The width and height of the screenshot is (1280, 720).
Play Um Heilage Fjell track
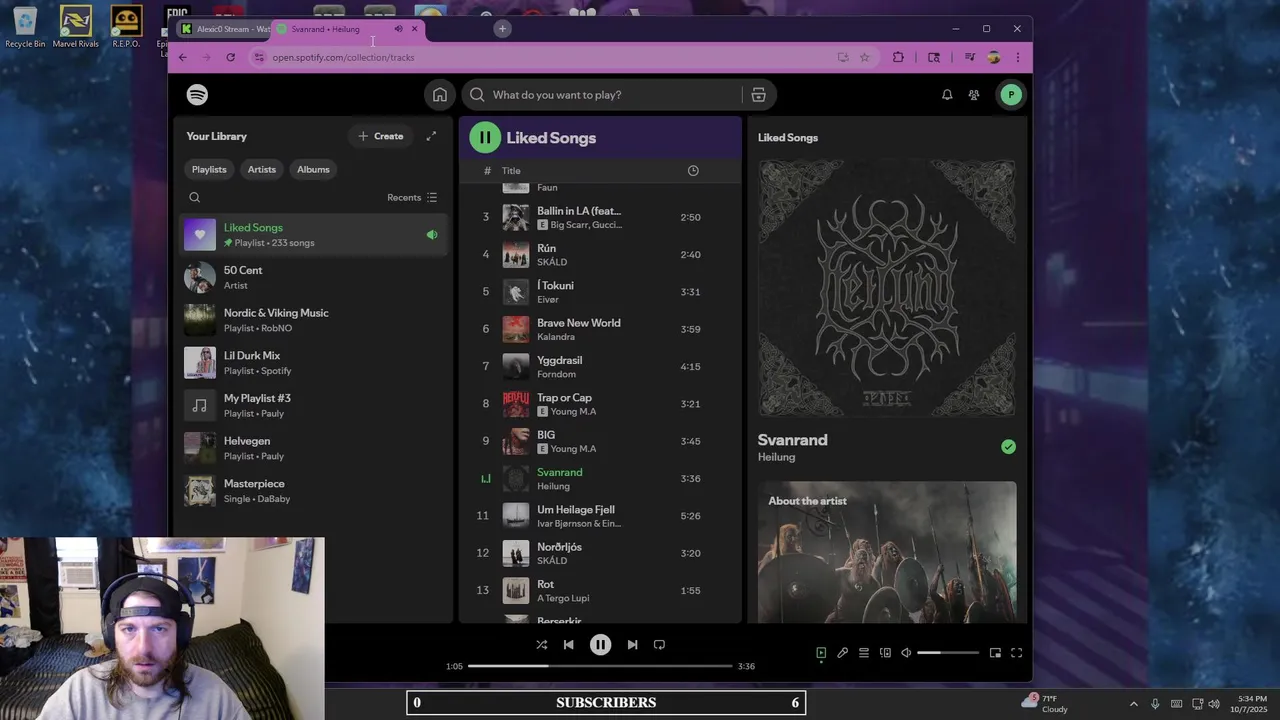click(x=600, y=516)
